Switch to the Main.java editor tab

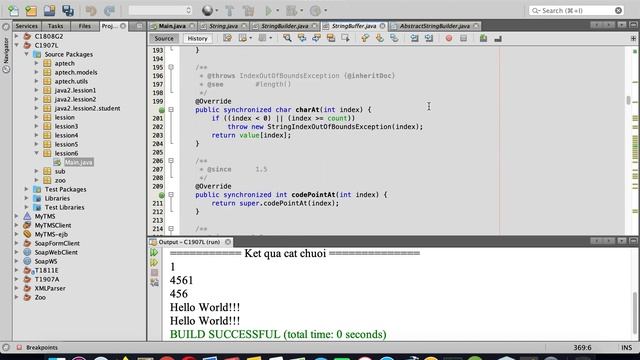[172, 26]
